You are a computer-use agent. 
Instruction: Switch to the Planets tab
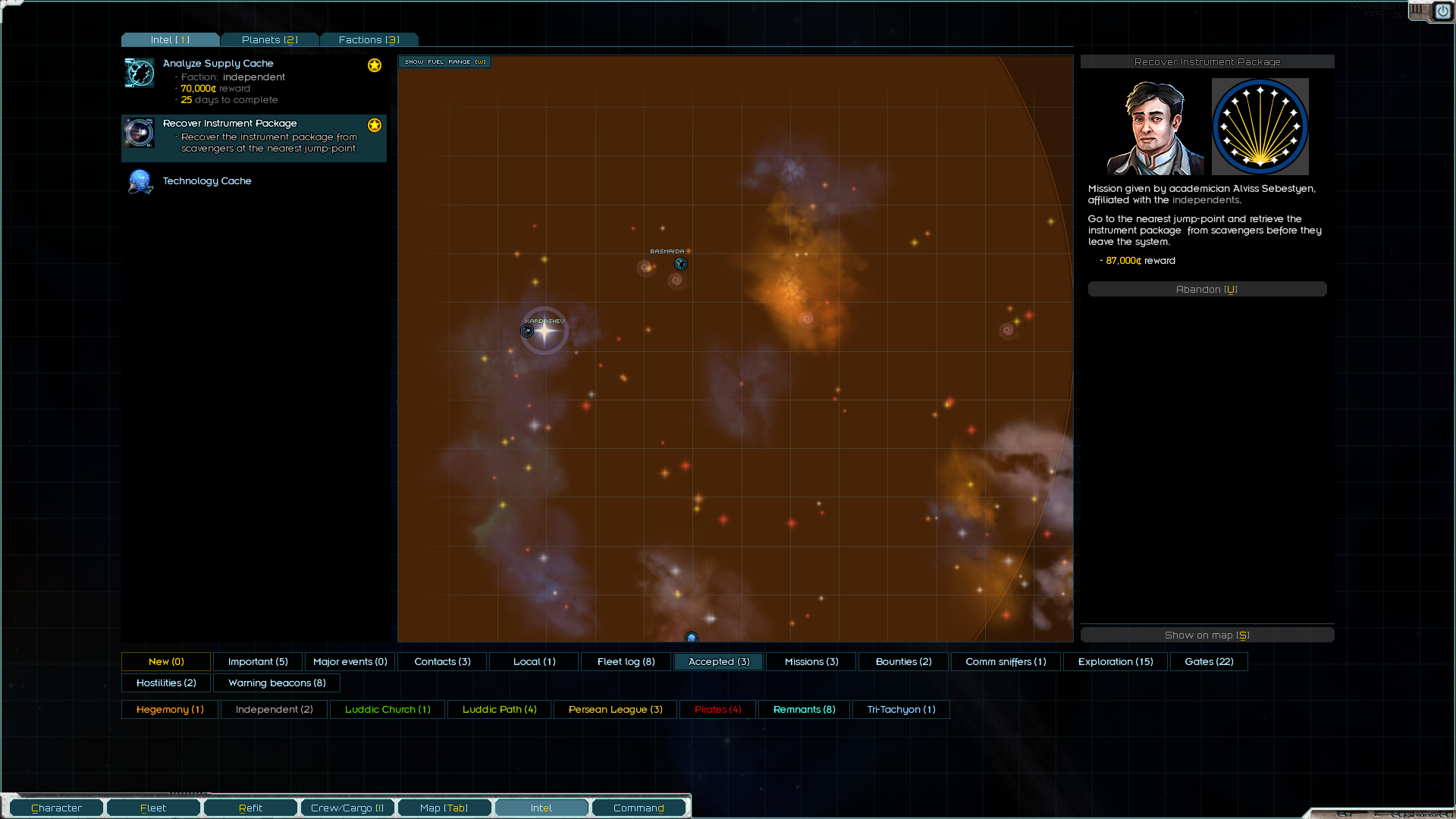click(269, 40)
